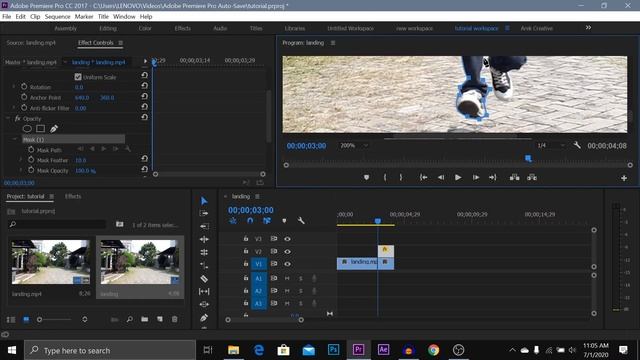Open the Clip menu
The image size is (640, 360).
(x=35, y=16)
